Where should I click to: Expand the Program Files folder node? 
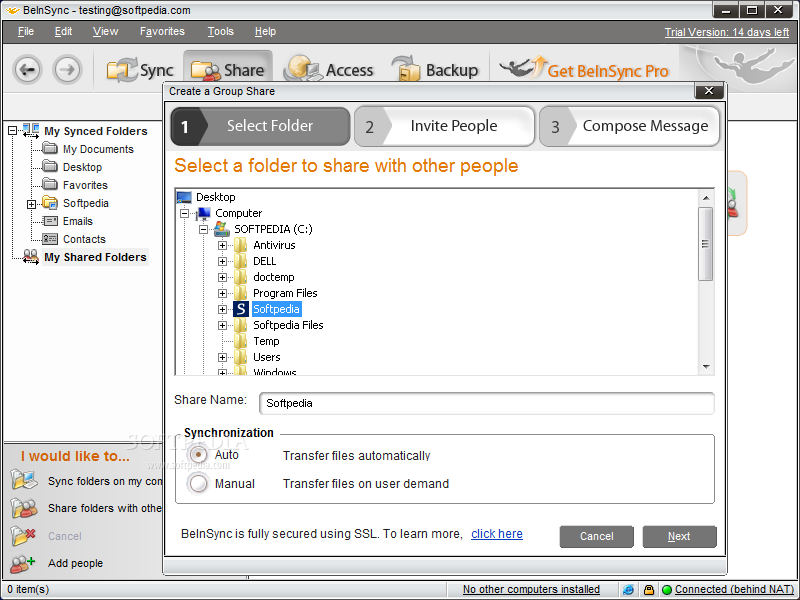(x=222, y=293)
